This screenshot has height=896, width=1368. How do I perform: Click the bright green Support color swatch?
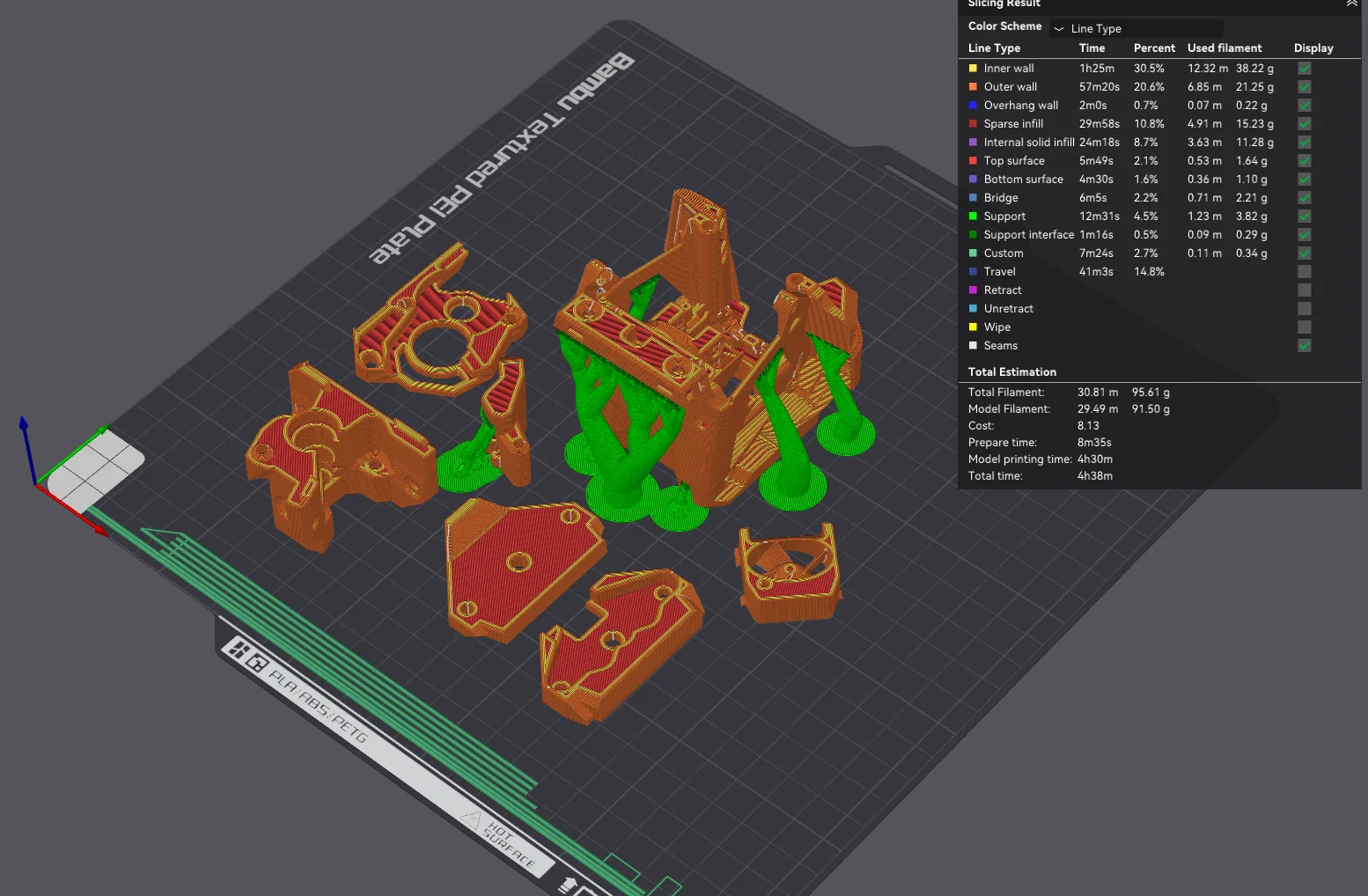973,216
